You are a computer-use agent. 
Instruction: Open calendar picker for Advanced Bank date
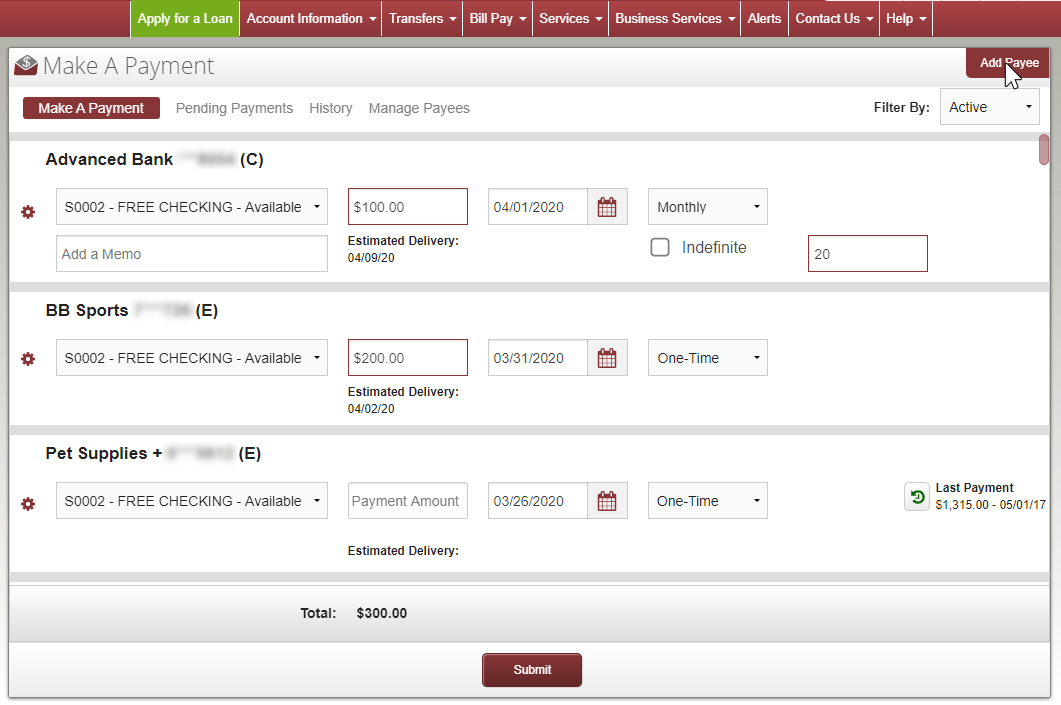pyautogui.click(x=607, y=206)
